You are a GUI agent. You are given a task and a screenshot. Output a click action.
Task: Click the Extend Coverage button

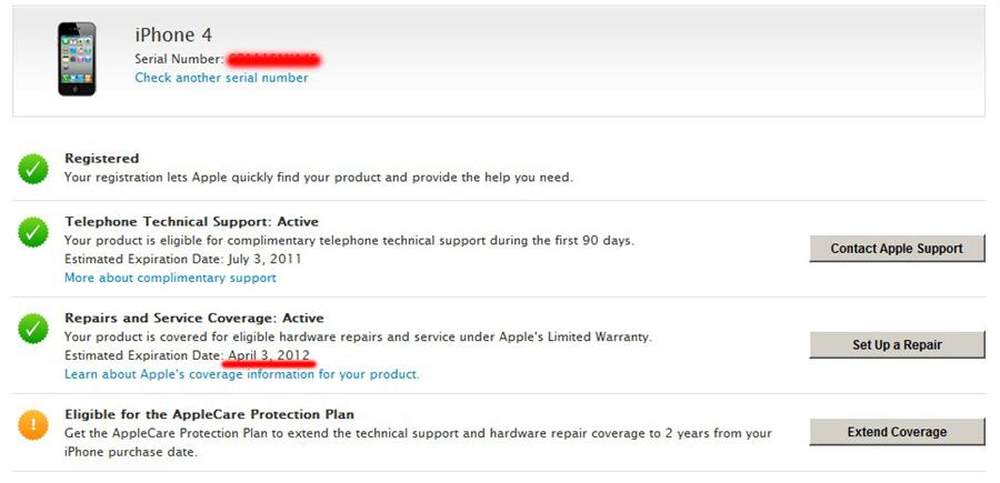coord(897,432)
